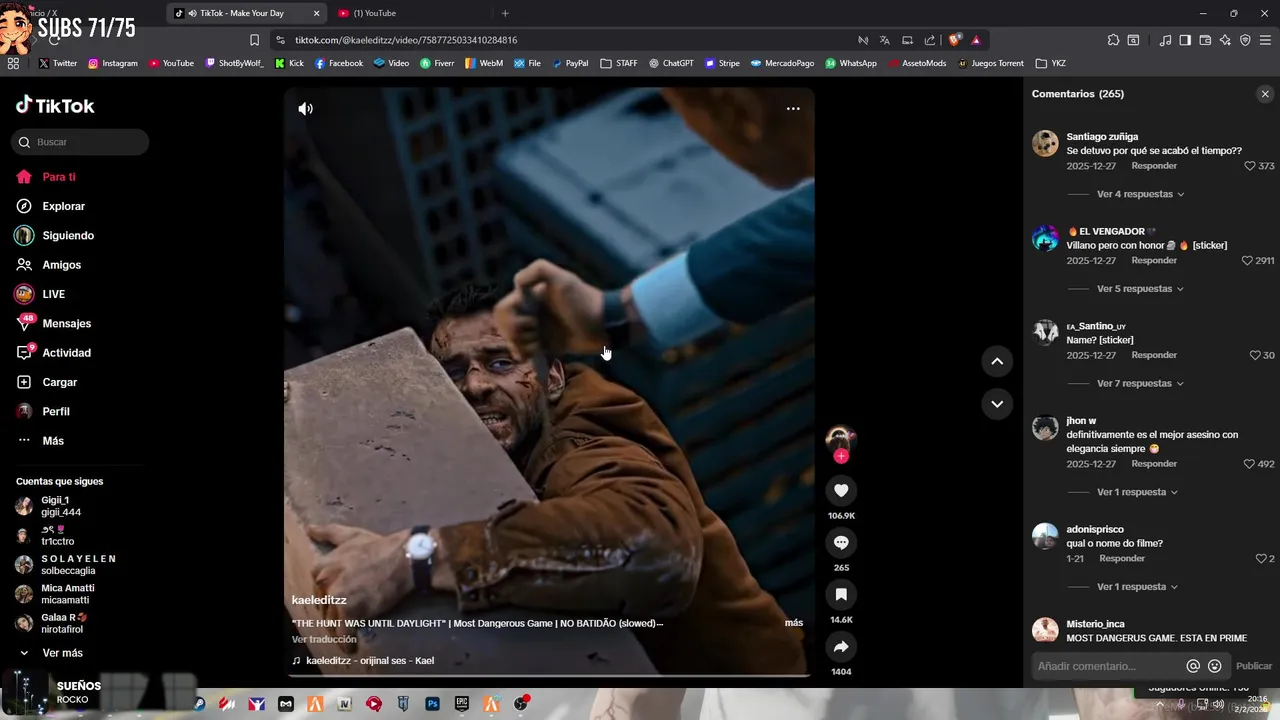Open the YKZ bookmarks folder
Viewport: 1280px width, 720px height.
click(x=1051, y=63)
